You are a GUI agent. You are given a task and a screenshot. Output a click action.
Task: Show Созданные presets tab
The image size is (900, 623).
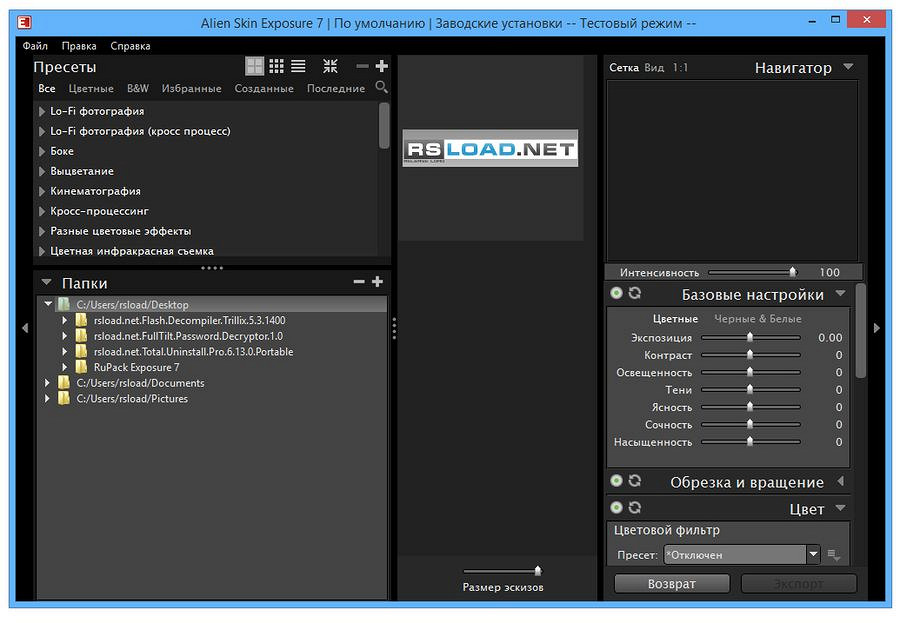[264, 88]
